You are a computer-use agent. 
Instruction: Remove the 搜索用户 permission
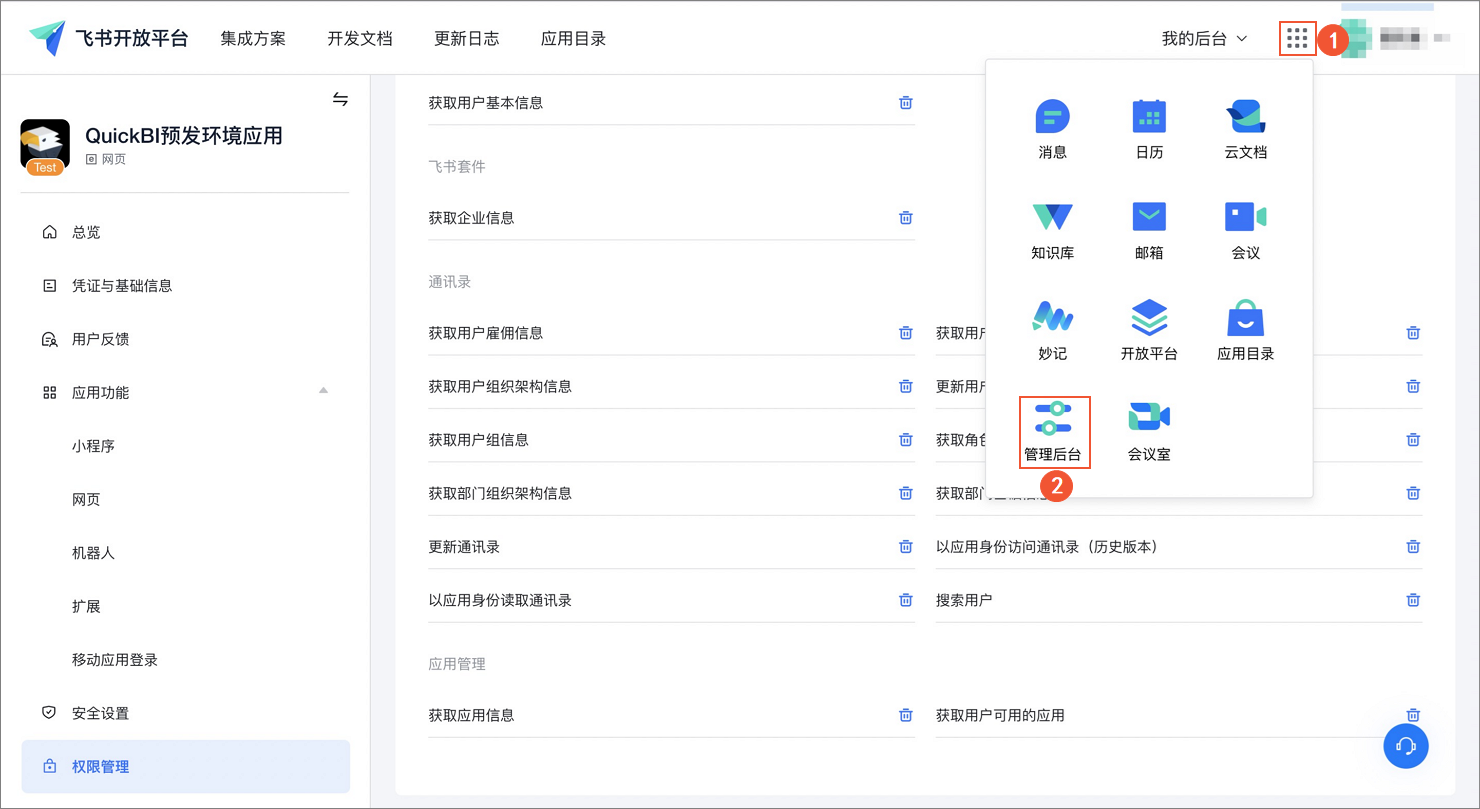1414,600
